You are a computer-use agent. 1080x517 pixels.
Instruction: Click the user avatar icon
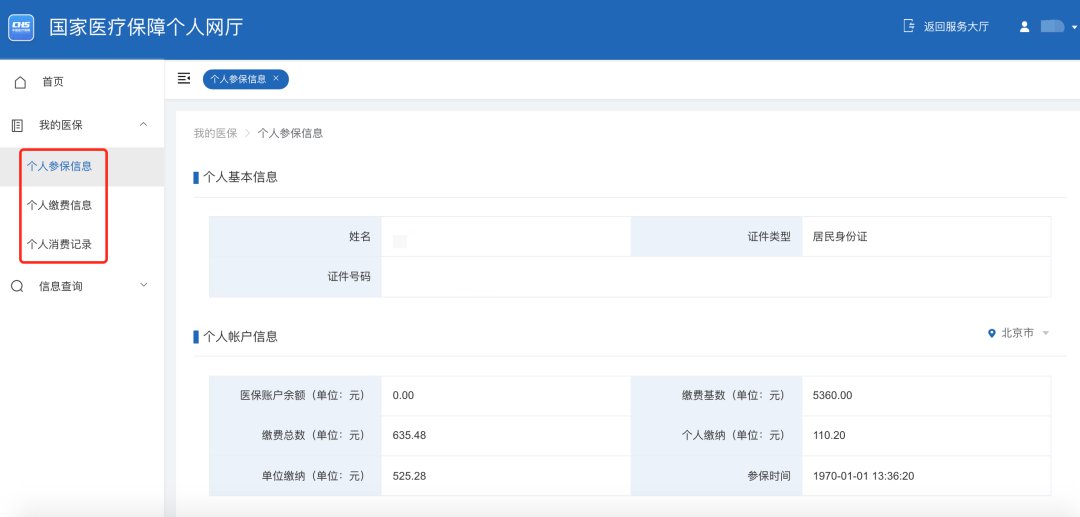click(x=1024, y=27)
